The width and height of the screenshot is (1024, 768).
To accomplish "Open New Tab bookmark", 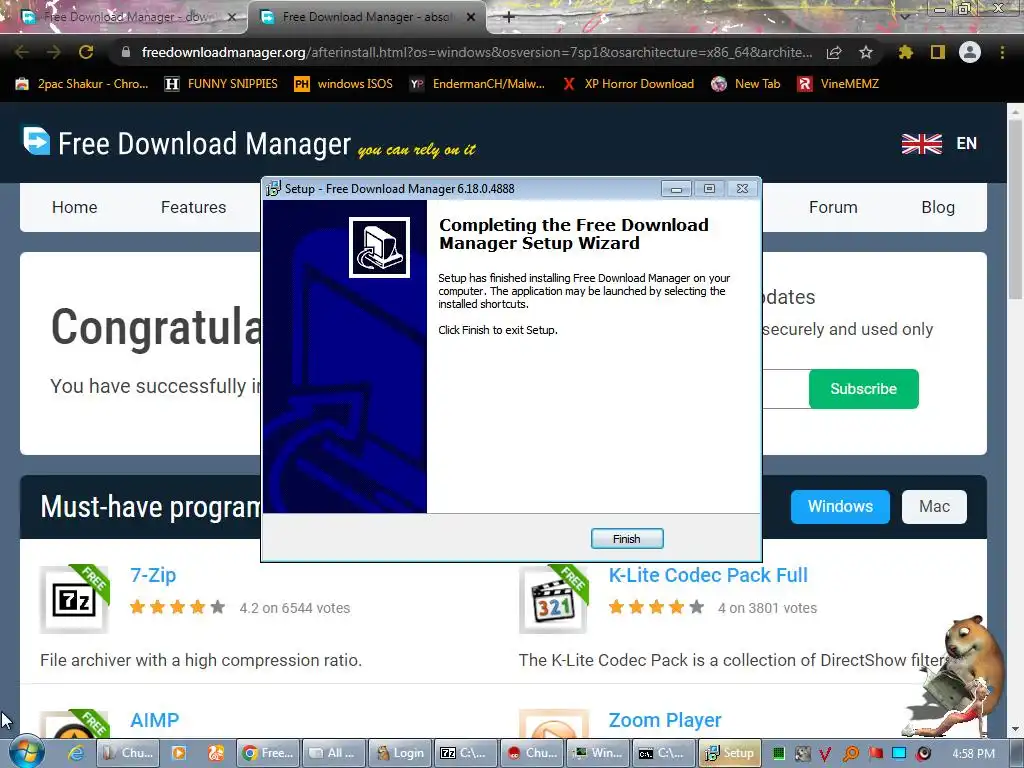I will [746, 84].
